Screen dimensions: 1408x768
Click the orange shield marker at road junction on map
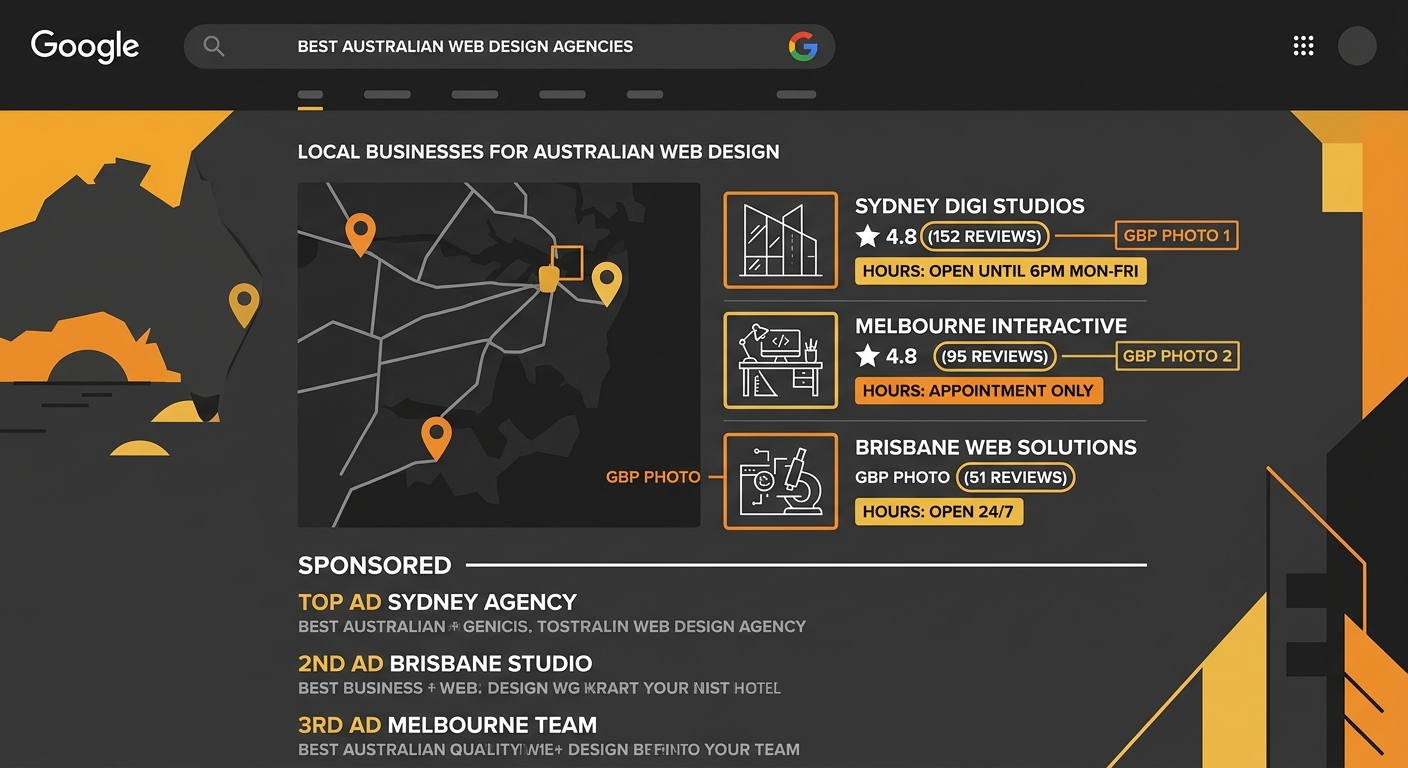tap(548, 278)
